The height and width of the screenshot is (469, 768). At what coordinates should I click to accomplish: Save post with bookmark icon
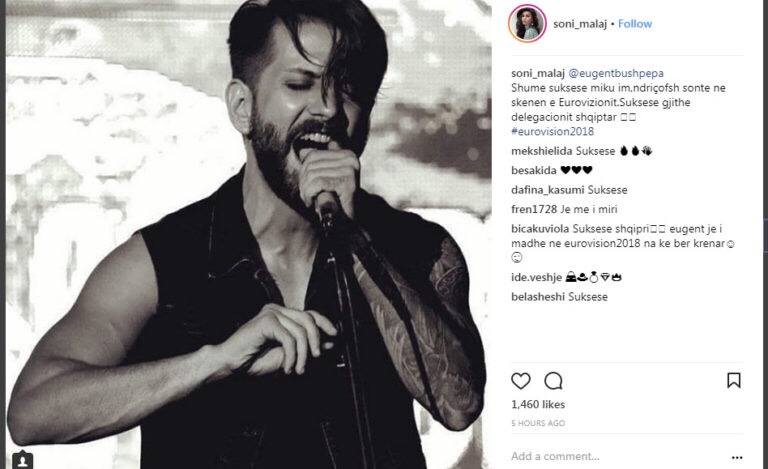coord(734,380)
